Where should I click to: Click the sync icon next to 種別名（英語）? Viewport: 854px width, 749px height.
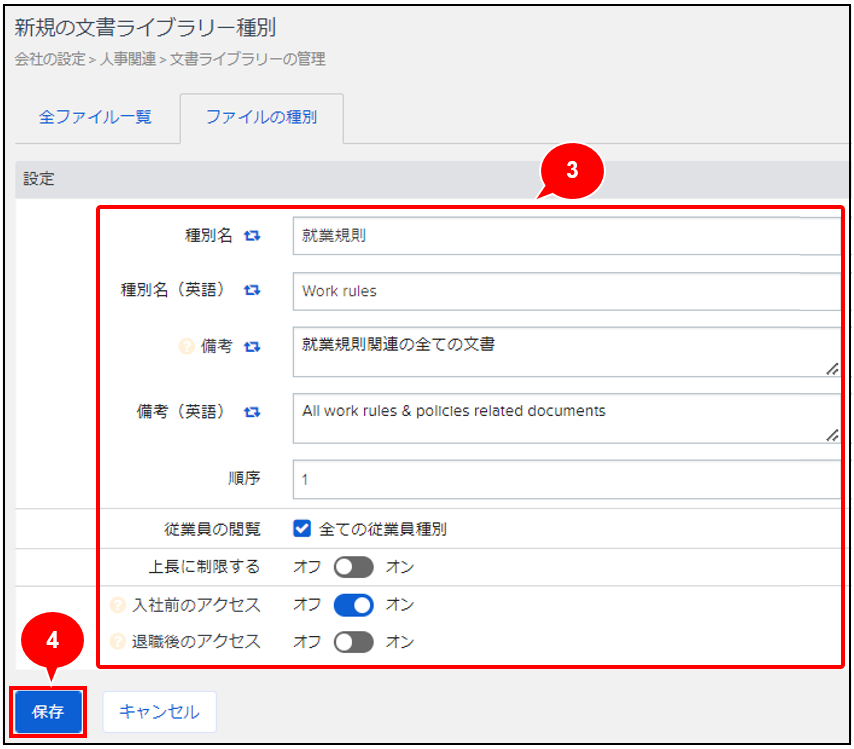(x=252, y=291)
